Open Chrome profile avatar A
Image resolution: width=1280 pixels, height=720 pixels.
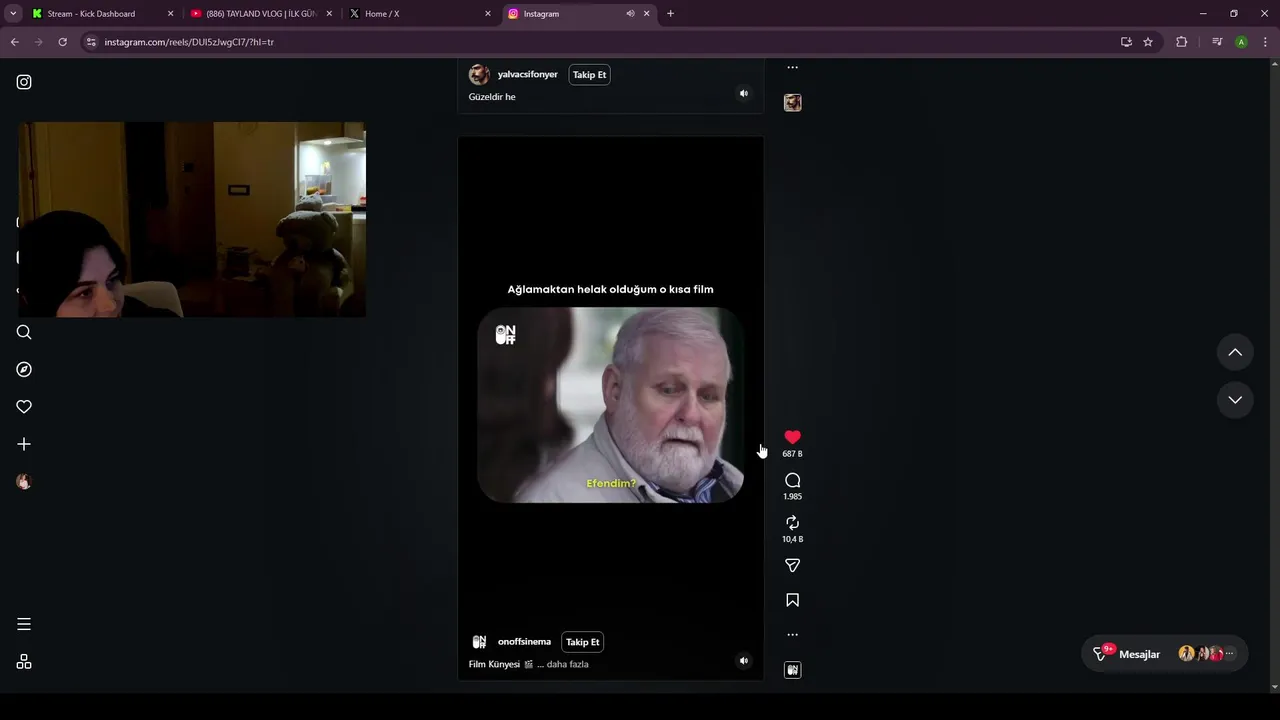point(1241,42)
